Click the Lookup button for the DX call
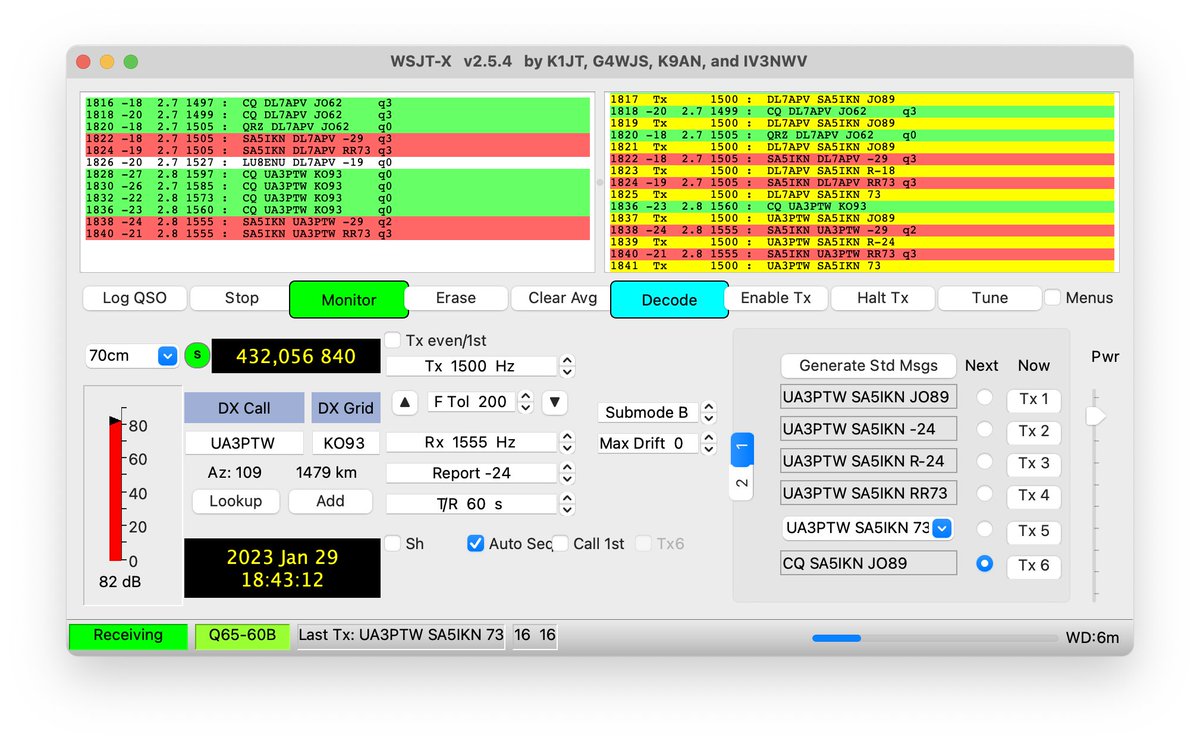Image resolution: width=1200 pixels, height=744 pixels. click(x=235, y=501)
